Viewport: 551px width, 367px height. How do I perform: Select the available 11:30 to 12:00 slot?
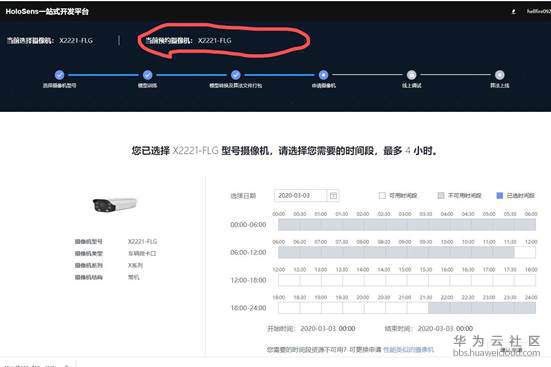point(525,252)
